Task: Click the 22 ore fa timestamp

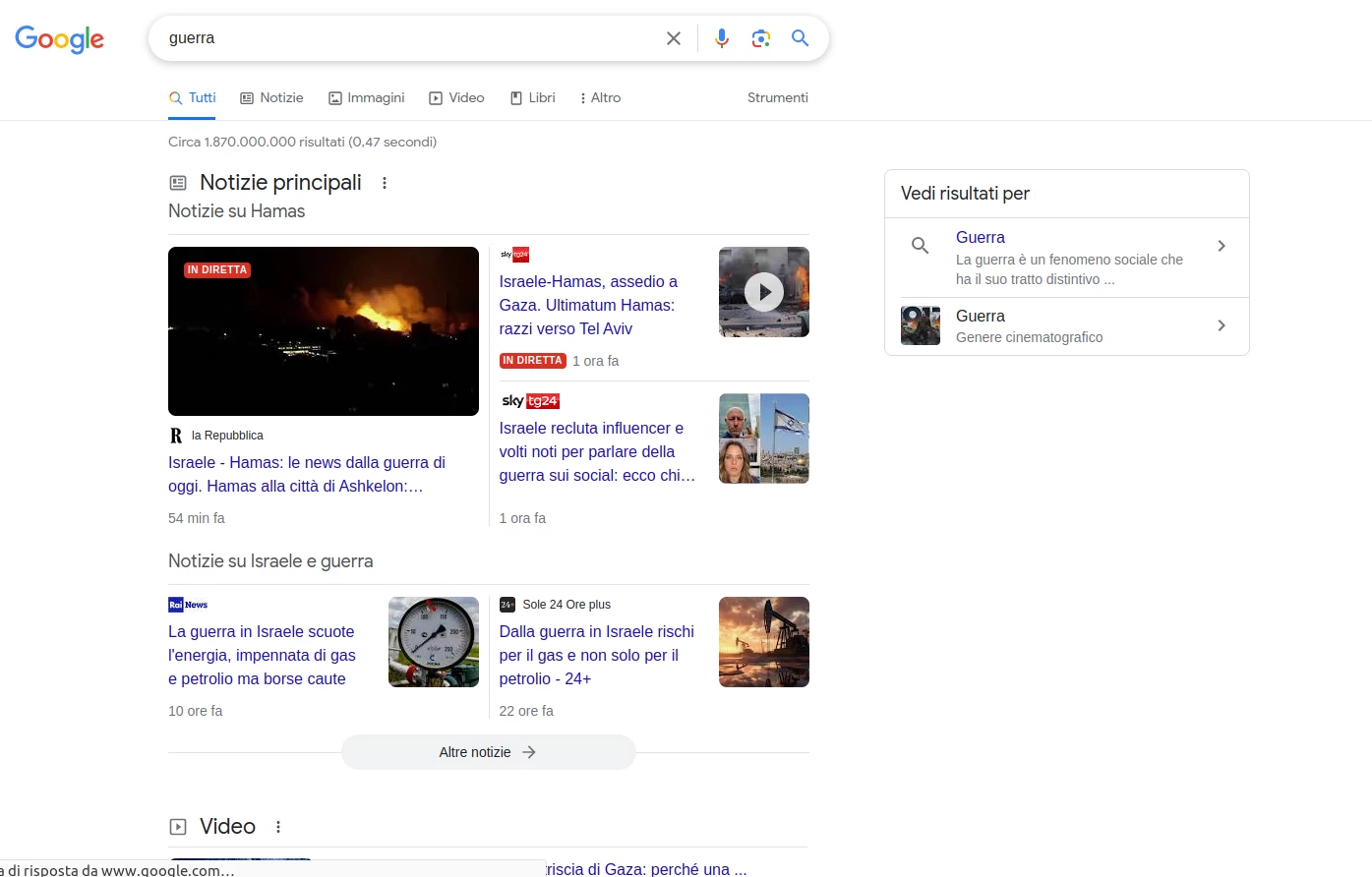Action: [526, 711]
